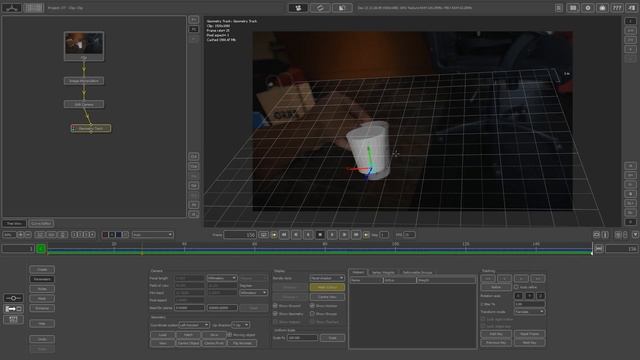The height and width of the screenshot is (360, 640).
Task: Select the Geometry Track node
Action: [91, 128]
